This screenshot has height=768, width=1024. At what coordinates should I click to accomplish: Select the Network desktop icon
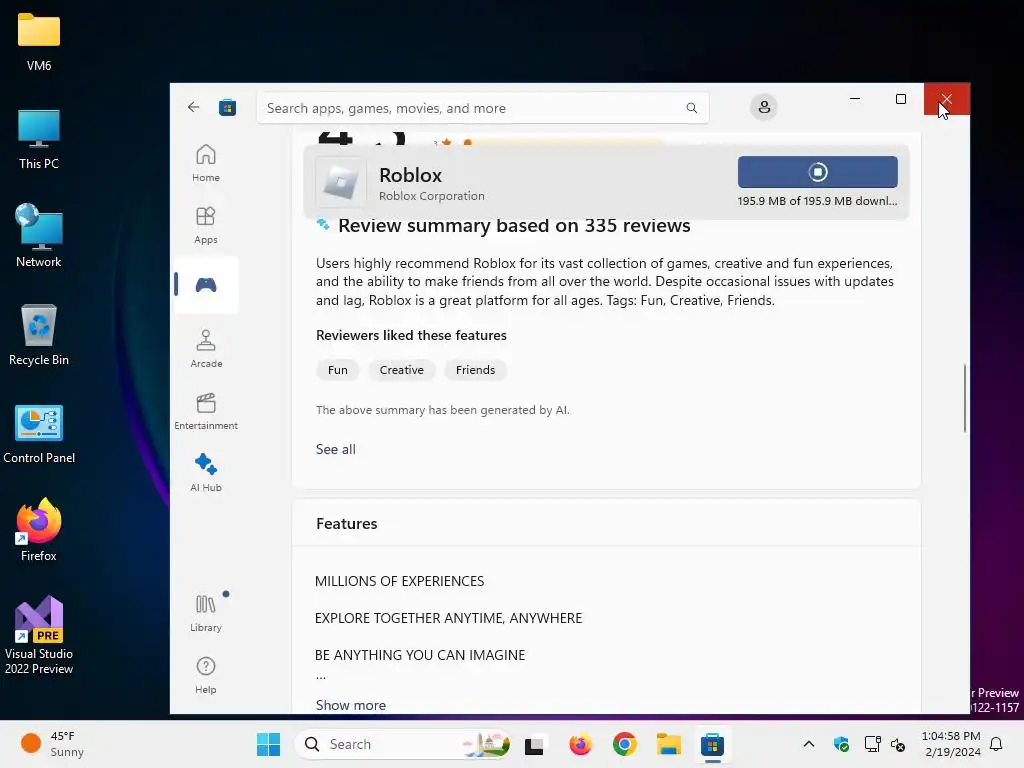pos(39,236)
